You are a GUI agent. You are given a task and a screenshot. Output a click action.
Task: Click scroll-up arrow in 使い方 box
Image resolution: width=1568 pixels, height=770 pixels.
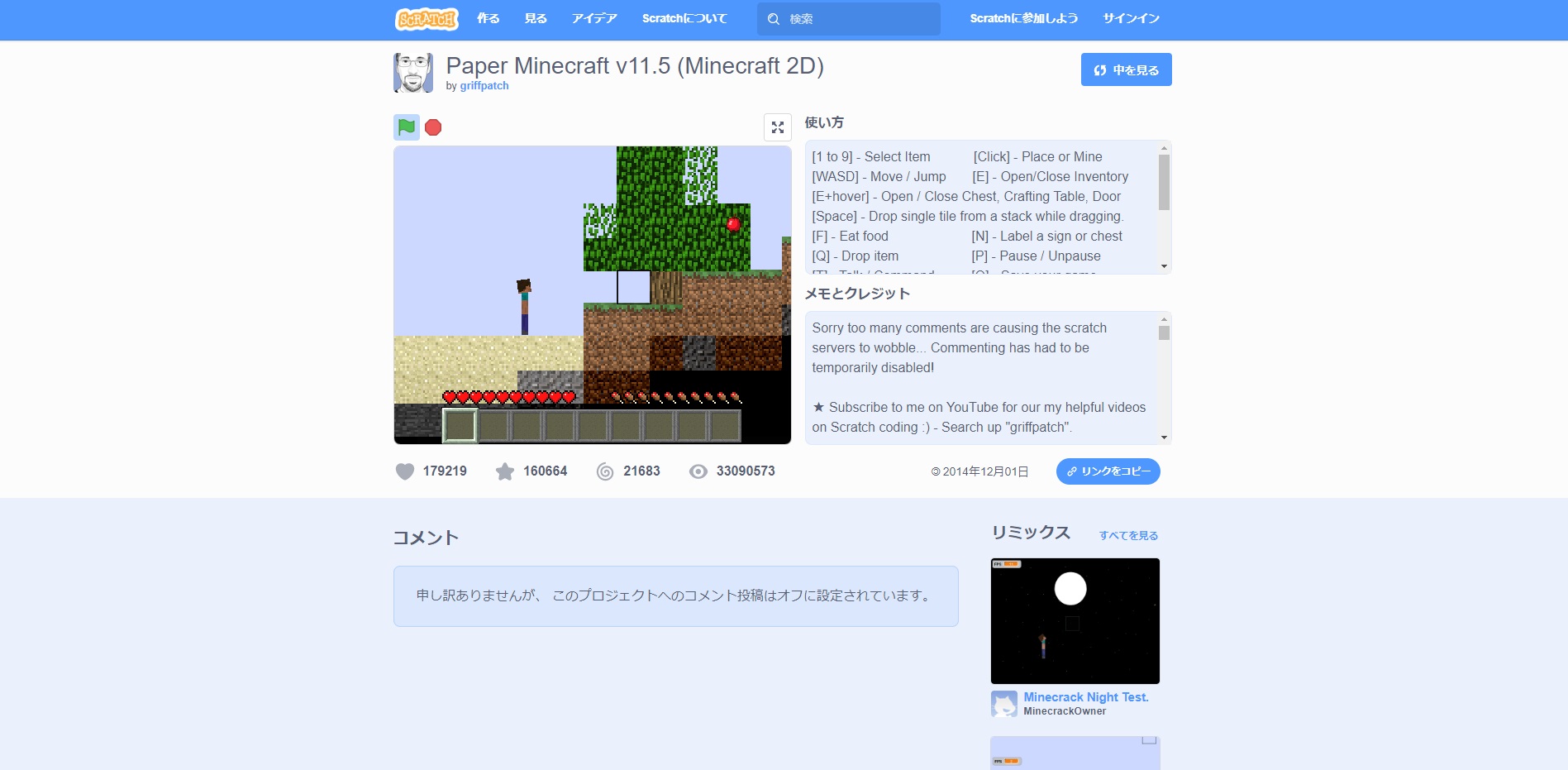pyautogui.click(x=1164, y=149)
